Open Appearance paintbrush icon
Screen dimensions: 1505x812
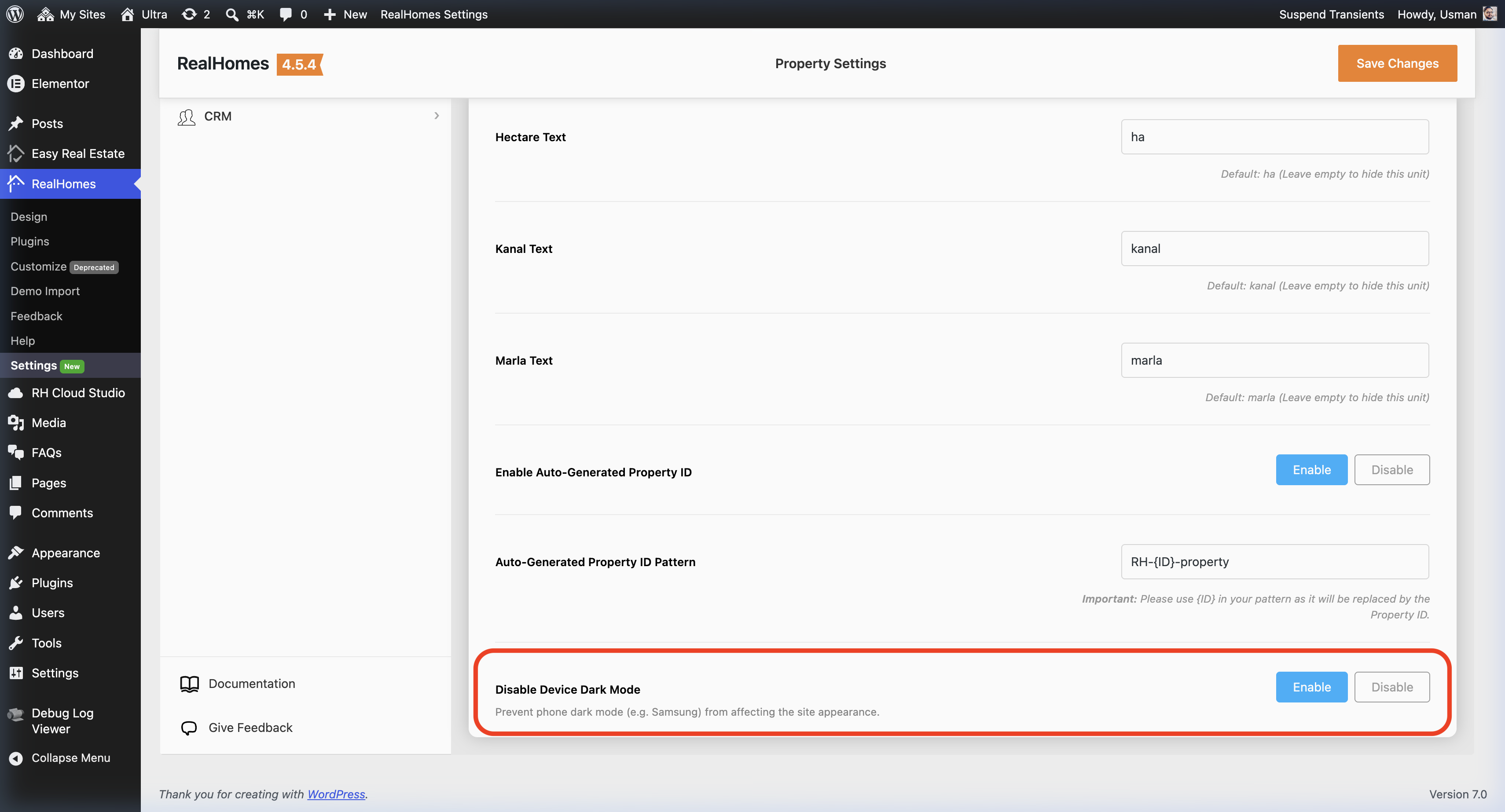point(16,552)
